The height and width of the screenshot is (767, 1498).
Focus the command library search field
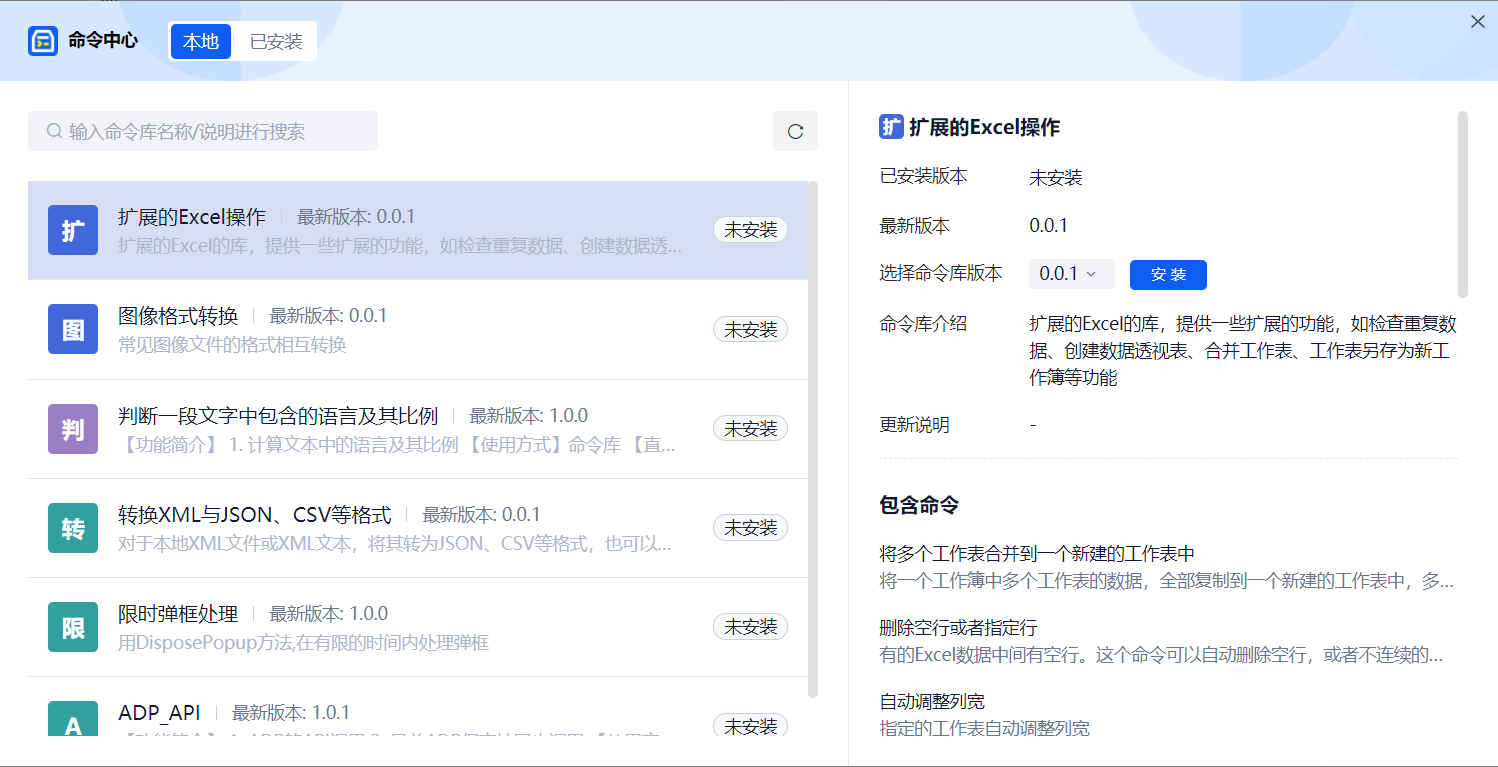click(215, 131)
